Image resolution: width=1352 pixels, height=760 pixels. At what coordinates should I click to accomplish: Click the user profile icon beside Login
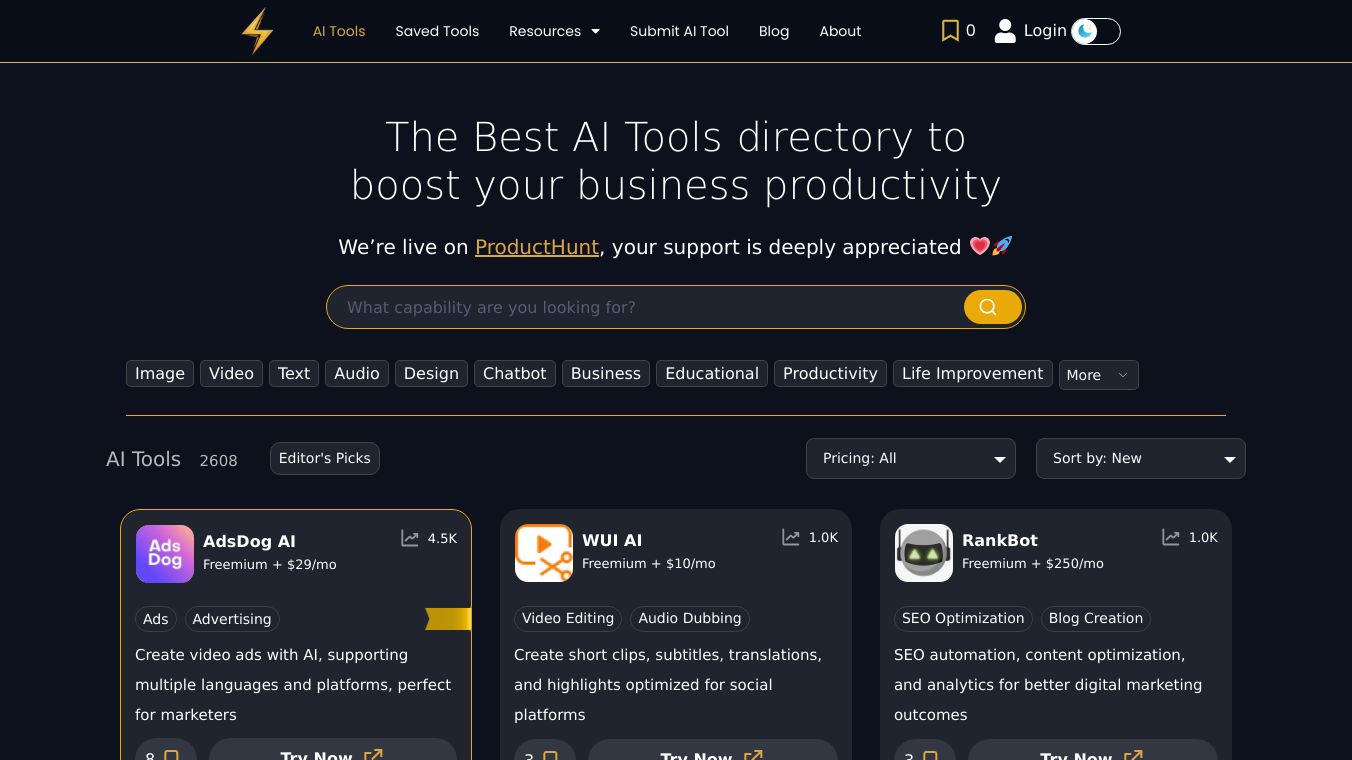(1004, 31)
